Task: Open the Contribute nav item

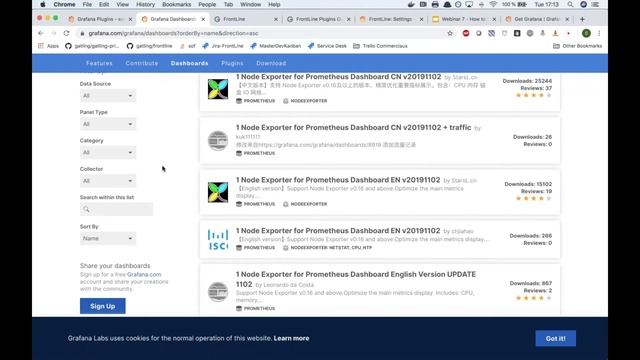Action: click(142, 63)
